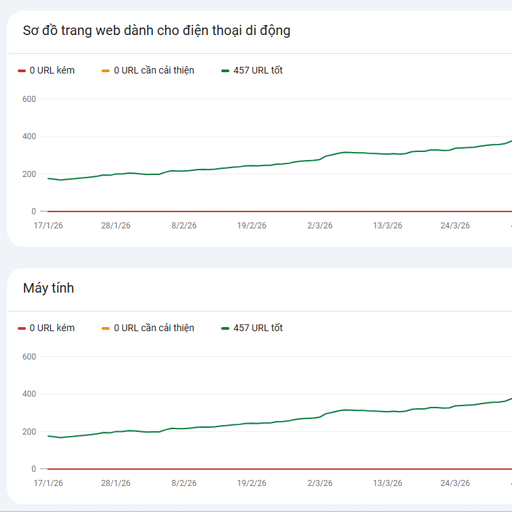This screenshot has width=512, height=512.
Task: Click the 200 axis label on Máy tính chart
Action: click(x=29, y=432)
